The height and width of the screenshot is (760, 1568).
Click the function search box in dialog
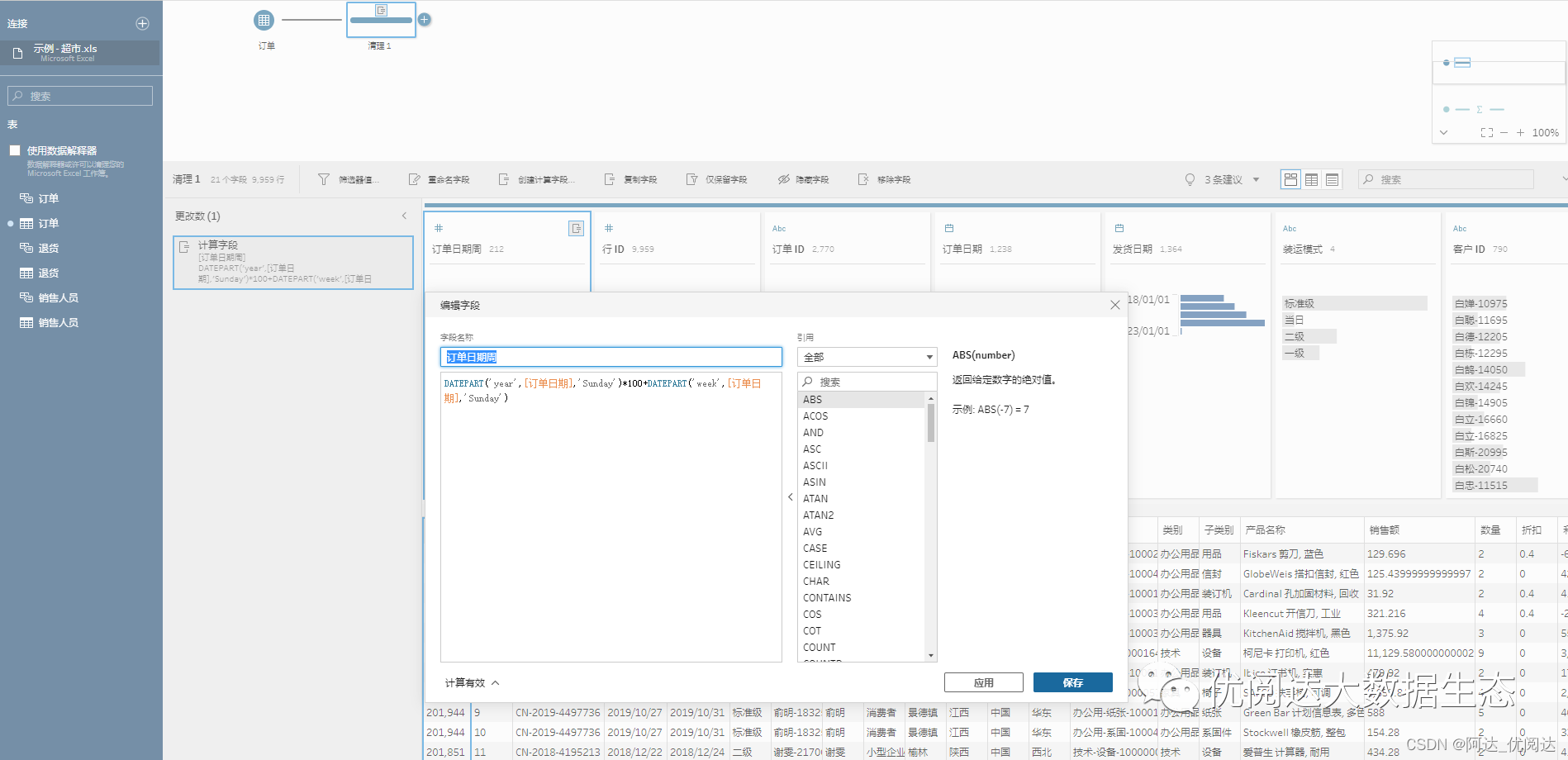coord(867,382)
